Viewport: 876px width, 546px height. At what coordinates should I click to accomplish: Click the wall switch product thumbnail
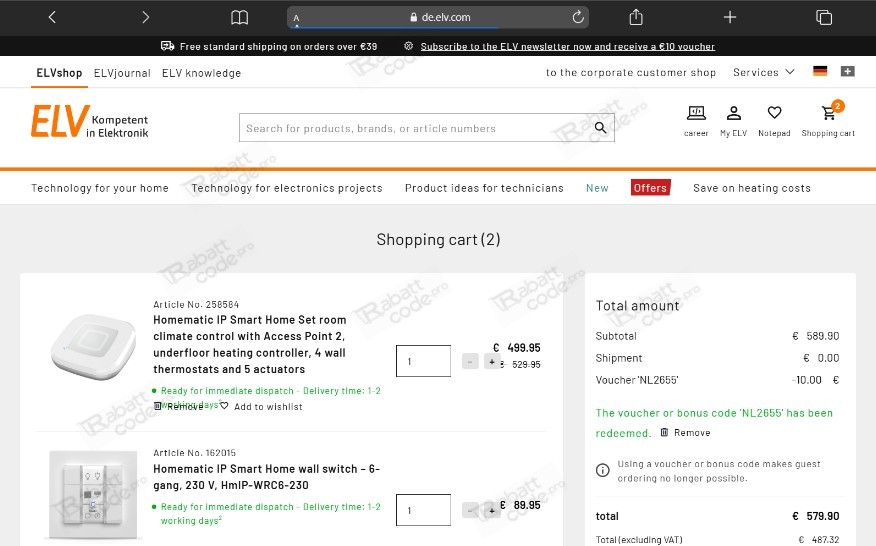[x=93, y=495]
